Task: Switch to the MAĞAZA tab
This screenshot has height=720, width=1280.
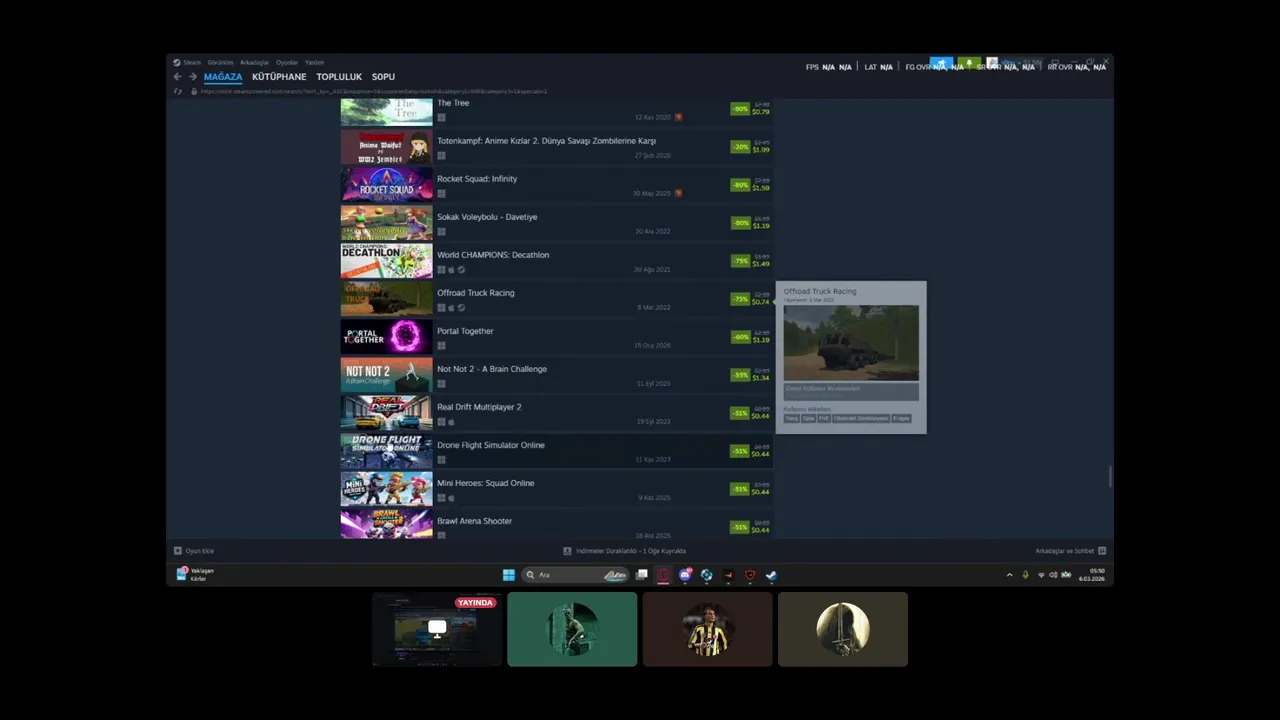Action: pyautogui.click(x=223, y=77)
